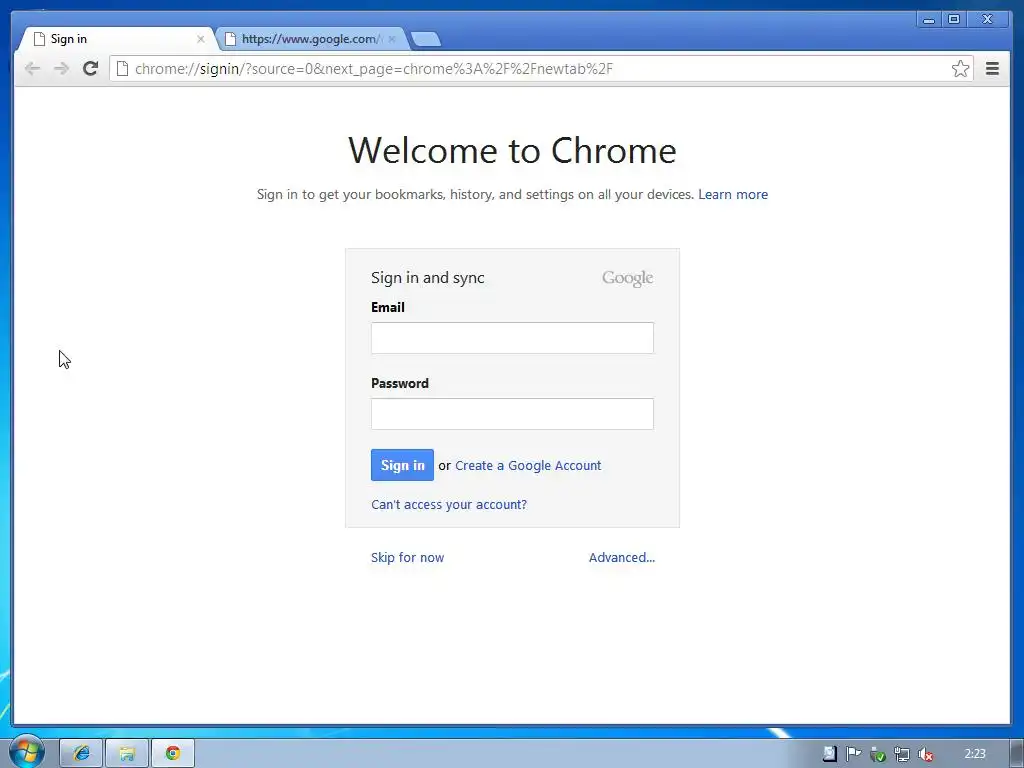Open Create a Google Account link
This screenshot has height=768, width=1024.
tap(528, 466)
